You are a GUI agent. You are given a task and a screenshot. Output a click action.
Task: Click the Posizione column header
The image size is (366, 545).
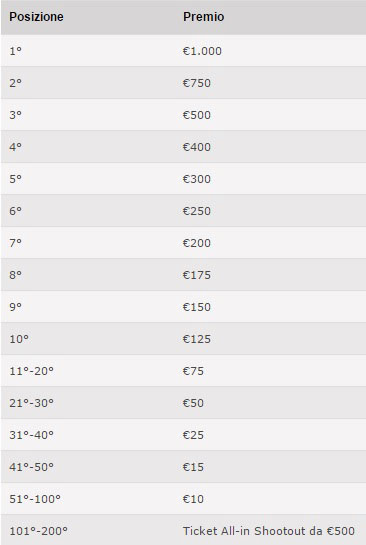coord(36,17)
